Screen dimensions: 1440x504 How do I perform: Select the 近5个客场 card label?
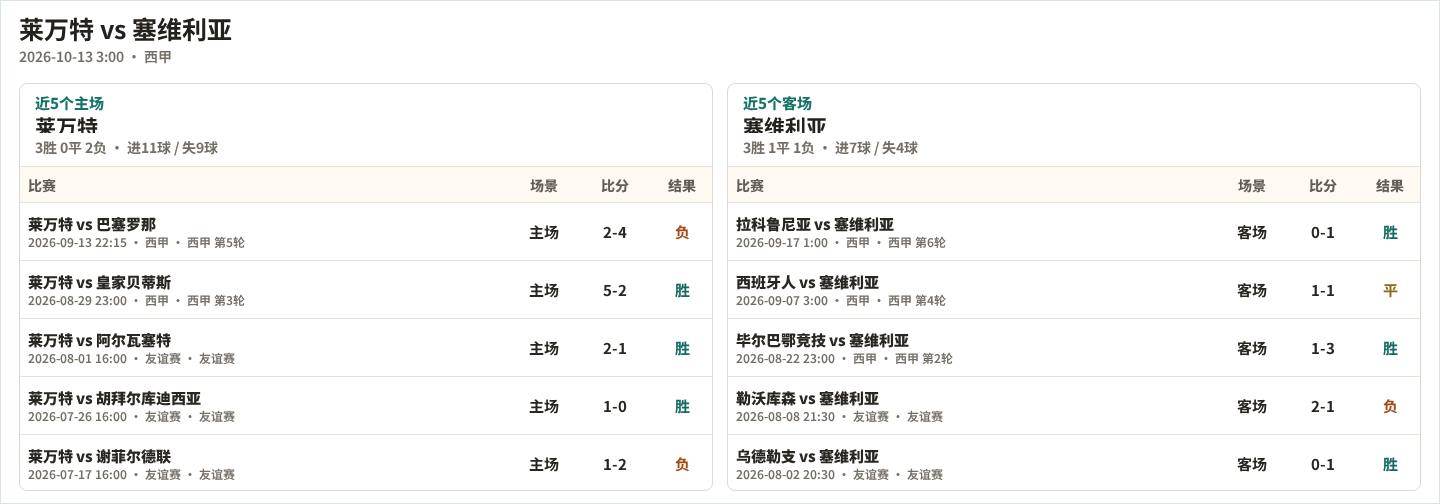click(777, 103)
